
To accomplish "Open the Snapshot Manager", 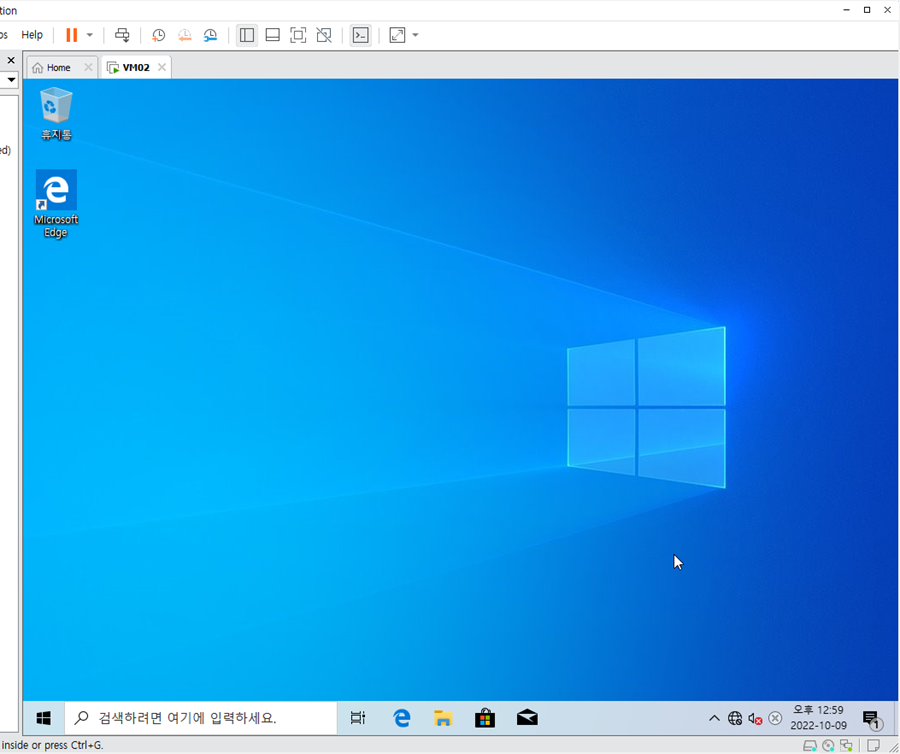I will [211, 35].
